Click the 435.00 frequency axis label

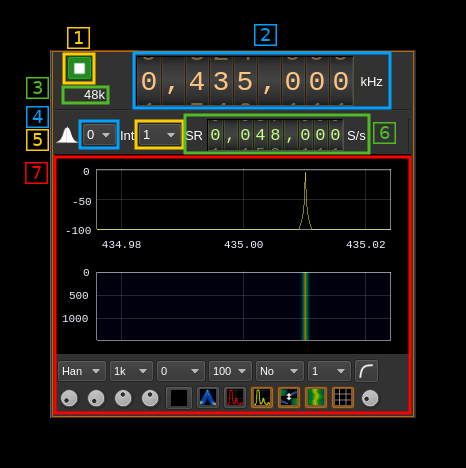tap(243, 245)
